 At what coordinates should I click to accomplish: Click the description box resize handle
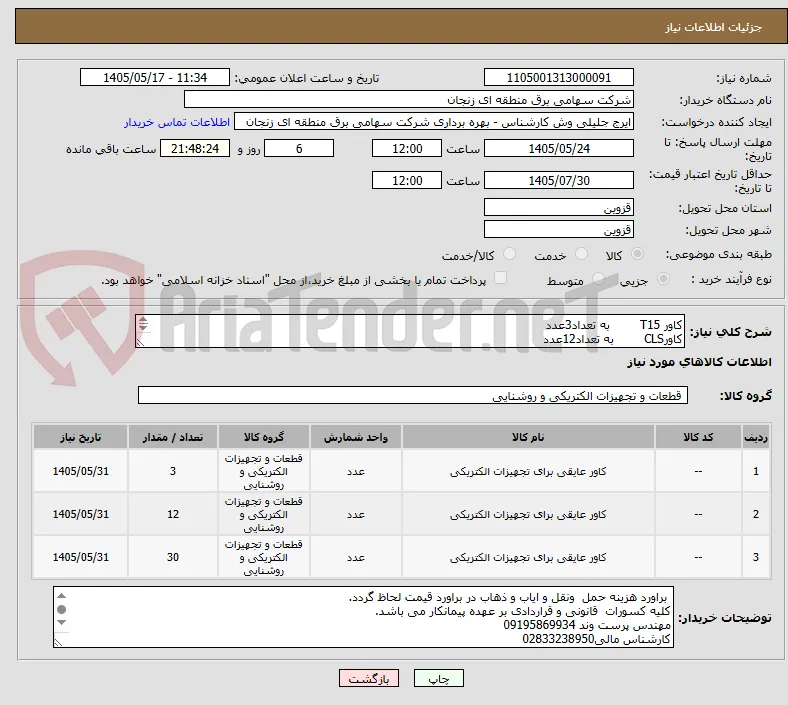point(140,342)
